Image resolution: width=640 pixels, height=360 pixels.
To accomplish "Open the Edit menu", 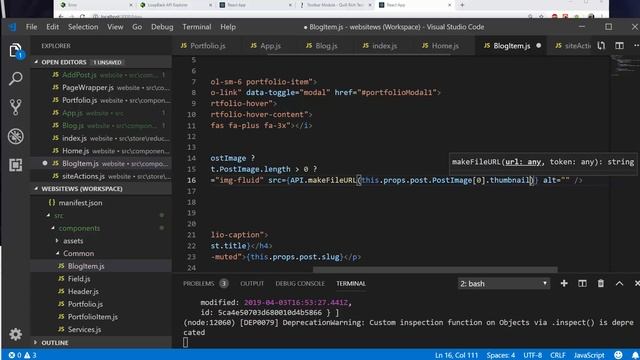I will point(52,27).
